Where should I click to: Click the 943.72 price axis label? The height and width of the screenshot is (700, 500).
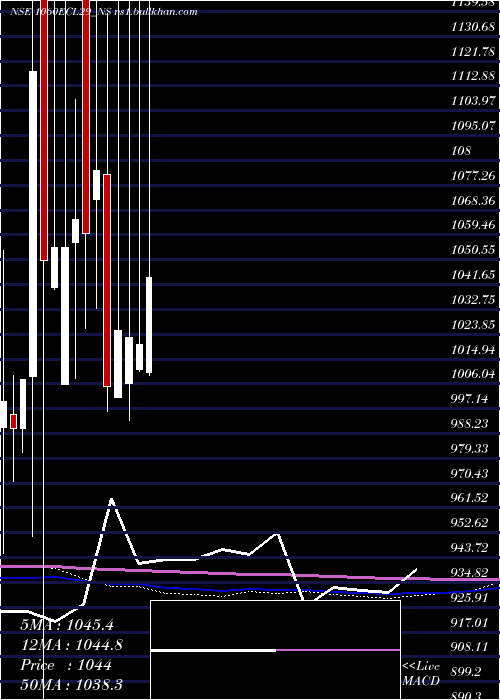pyautogui.click(x=470, y=547)
